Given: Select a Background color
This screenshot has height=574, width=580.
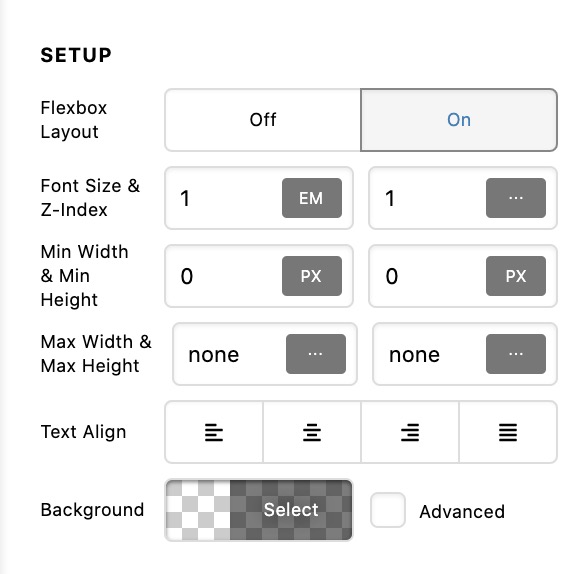Looking at the screenshot, I should pyautogui.click(x=291, y=510).
